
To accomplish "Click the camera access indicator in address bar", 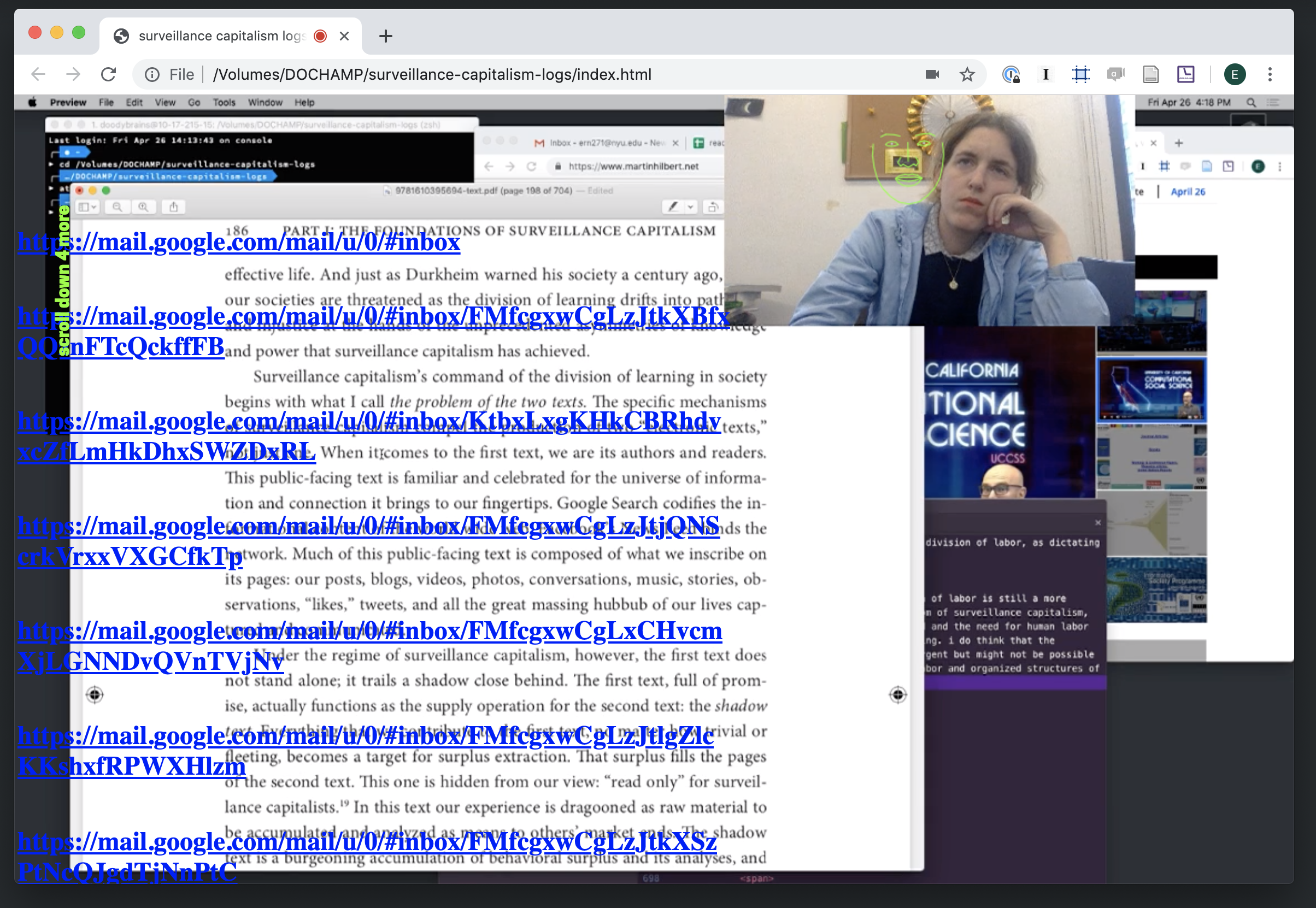I will click(932, 74).
